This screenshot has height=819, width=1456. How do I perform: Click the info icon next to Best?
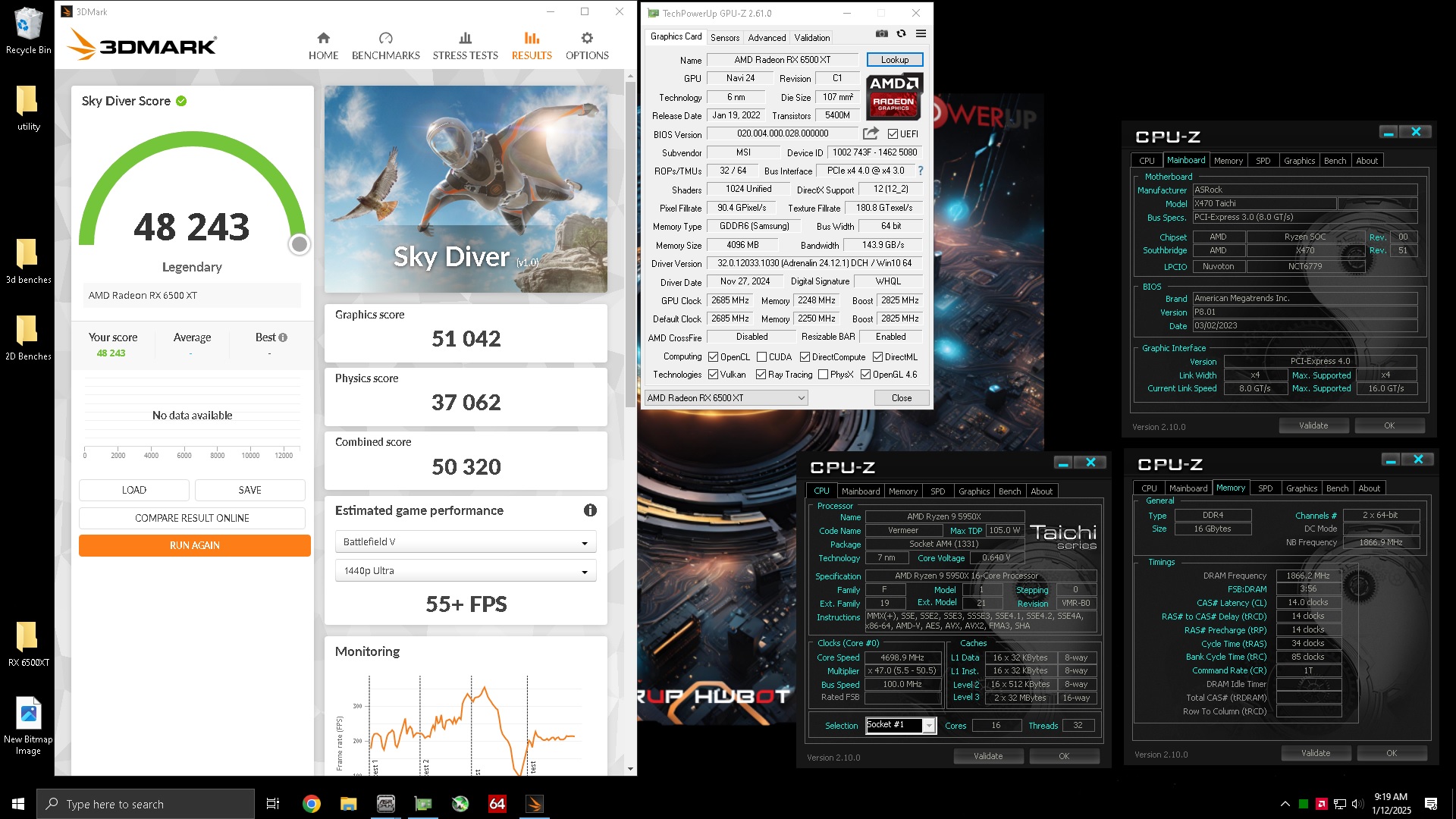click(x=283, y=337)
